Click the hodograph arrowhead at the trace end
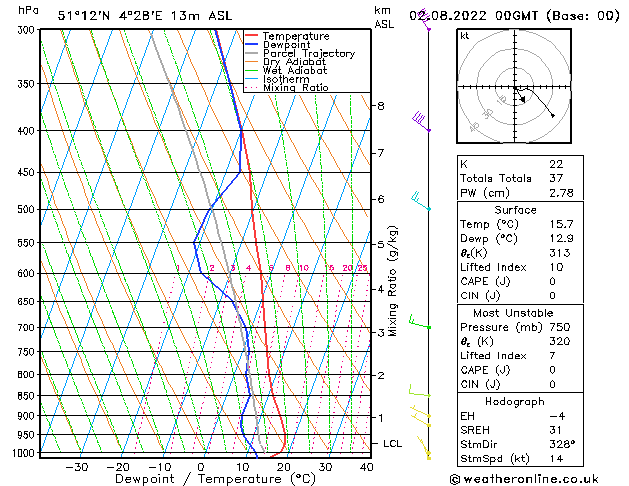629x486 pixels. click(x=553, y=115)
